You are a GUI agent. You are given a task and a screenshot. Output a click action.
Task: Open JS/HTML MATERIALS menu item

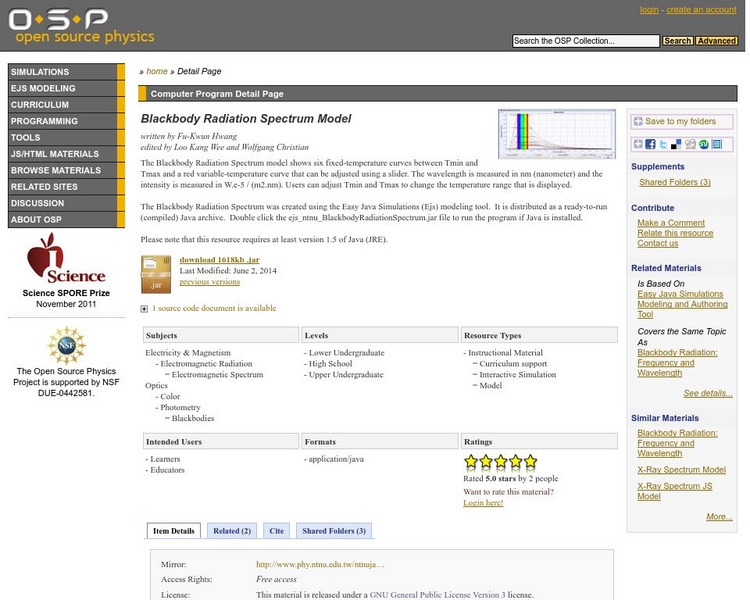click(66, 154)
